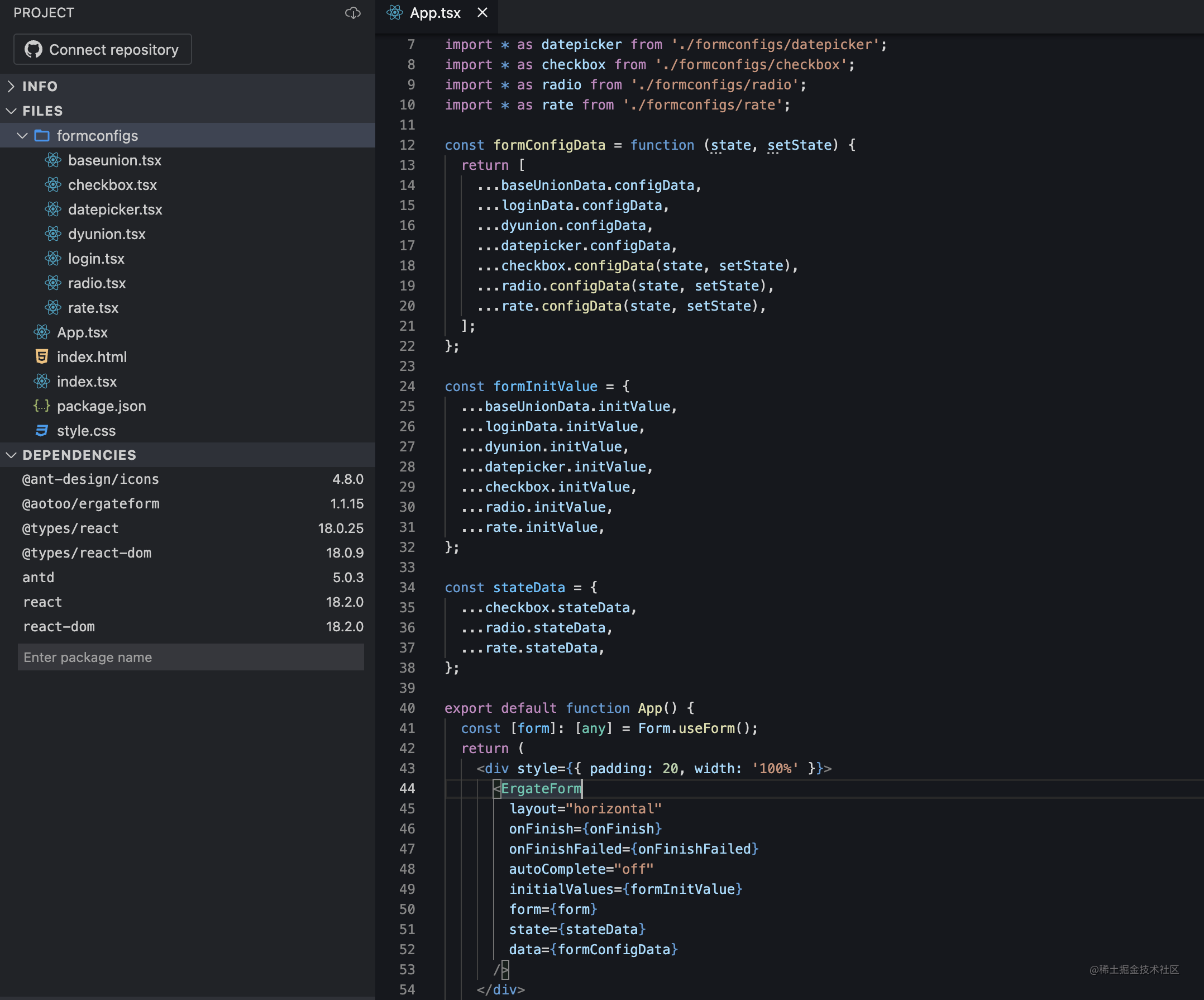Click the React icon beside radio.tsx

coord(52,283)
